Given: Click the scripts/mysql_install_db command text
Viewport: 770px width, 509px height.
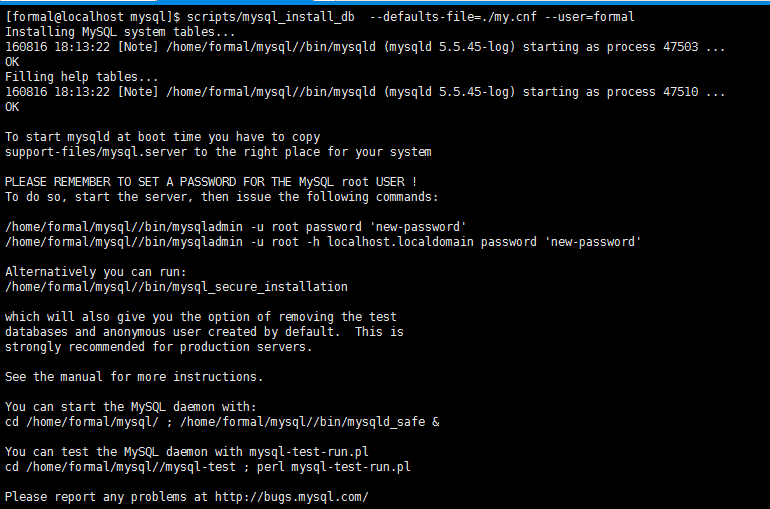Looking at the screenshot, I should pyautogui.click(x=271, y=17).
